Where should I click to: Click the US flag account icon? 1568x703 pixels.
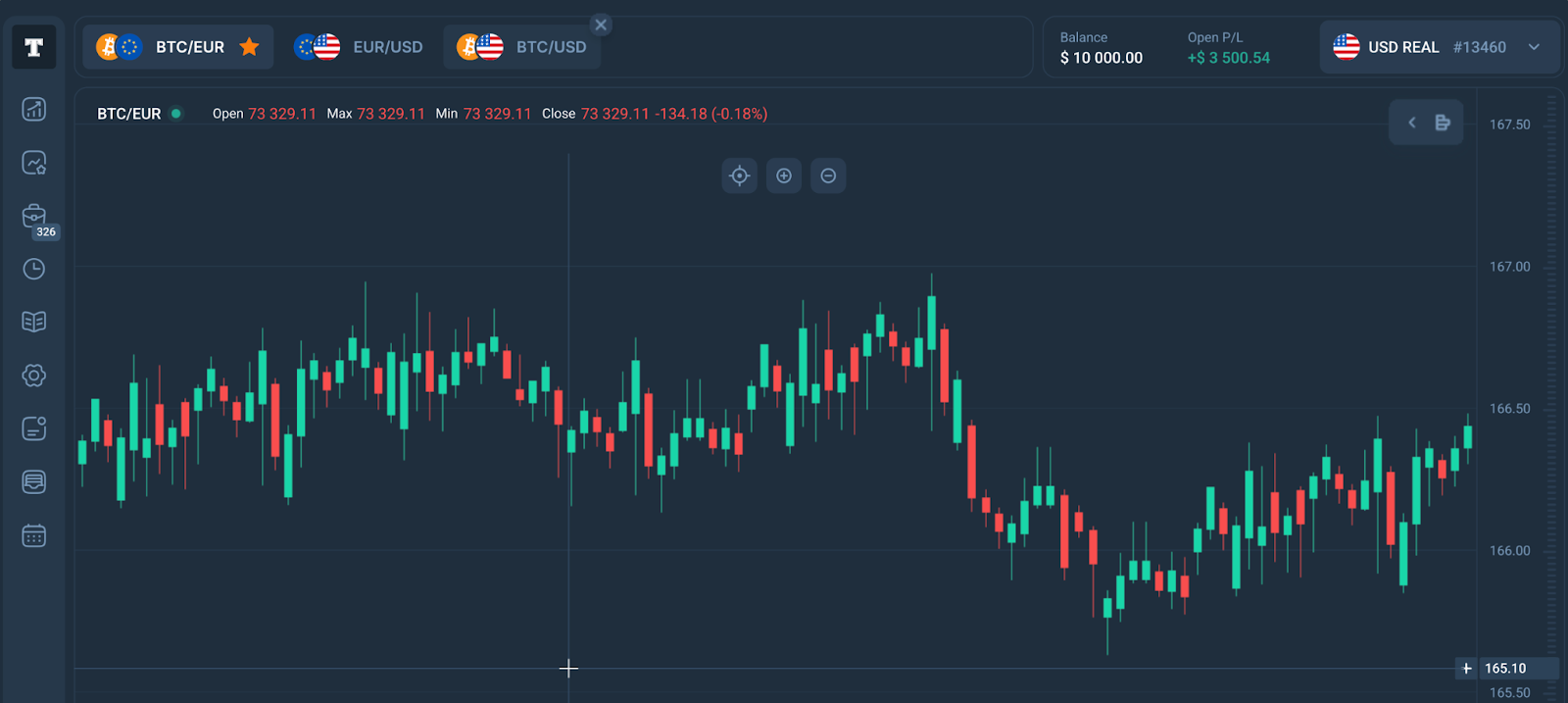[1347, 46]
